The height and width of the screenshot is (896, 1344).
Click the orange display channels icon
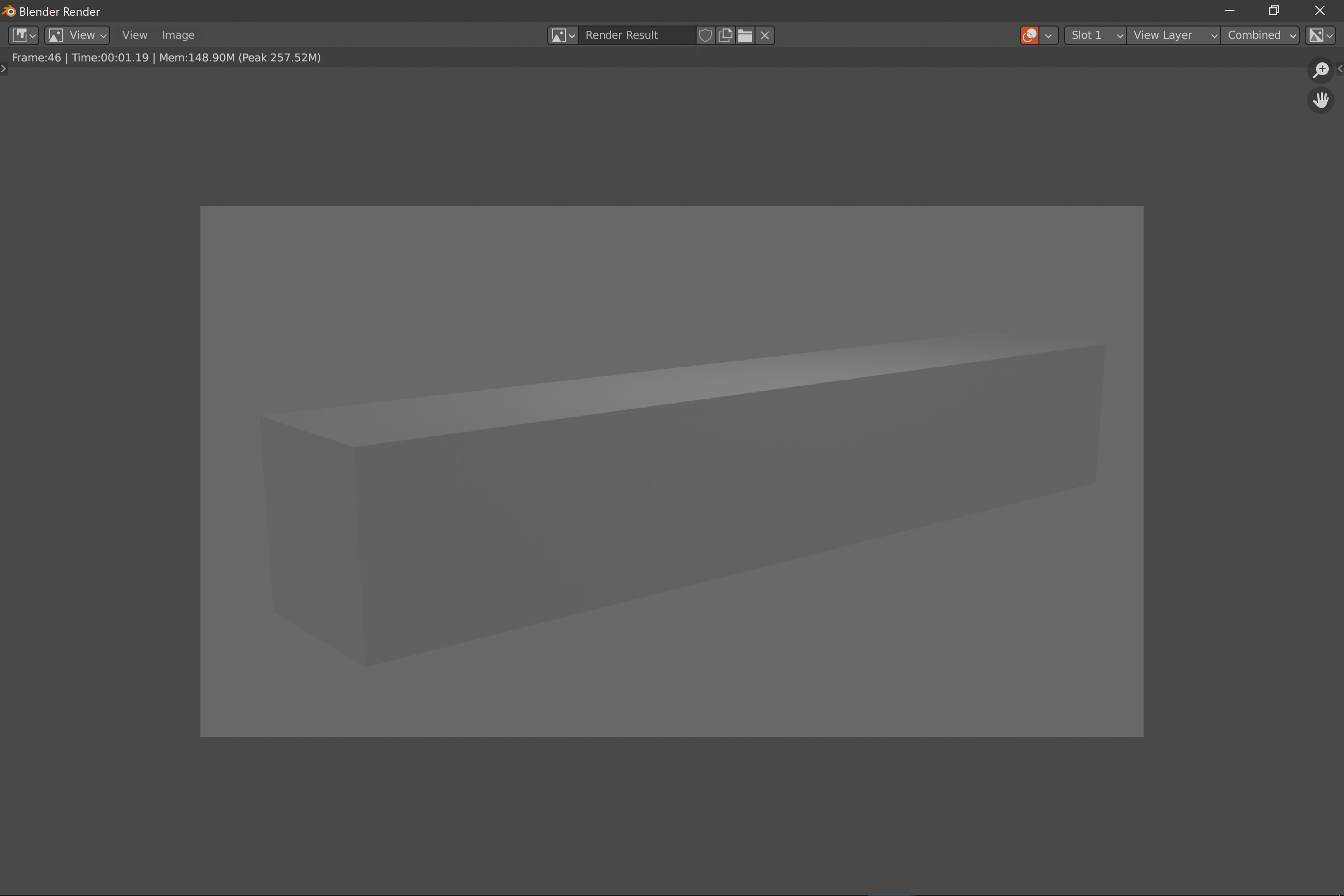1029,35
